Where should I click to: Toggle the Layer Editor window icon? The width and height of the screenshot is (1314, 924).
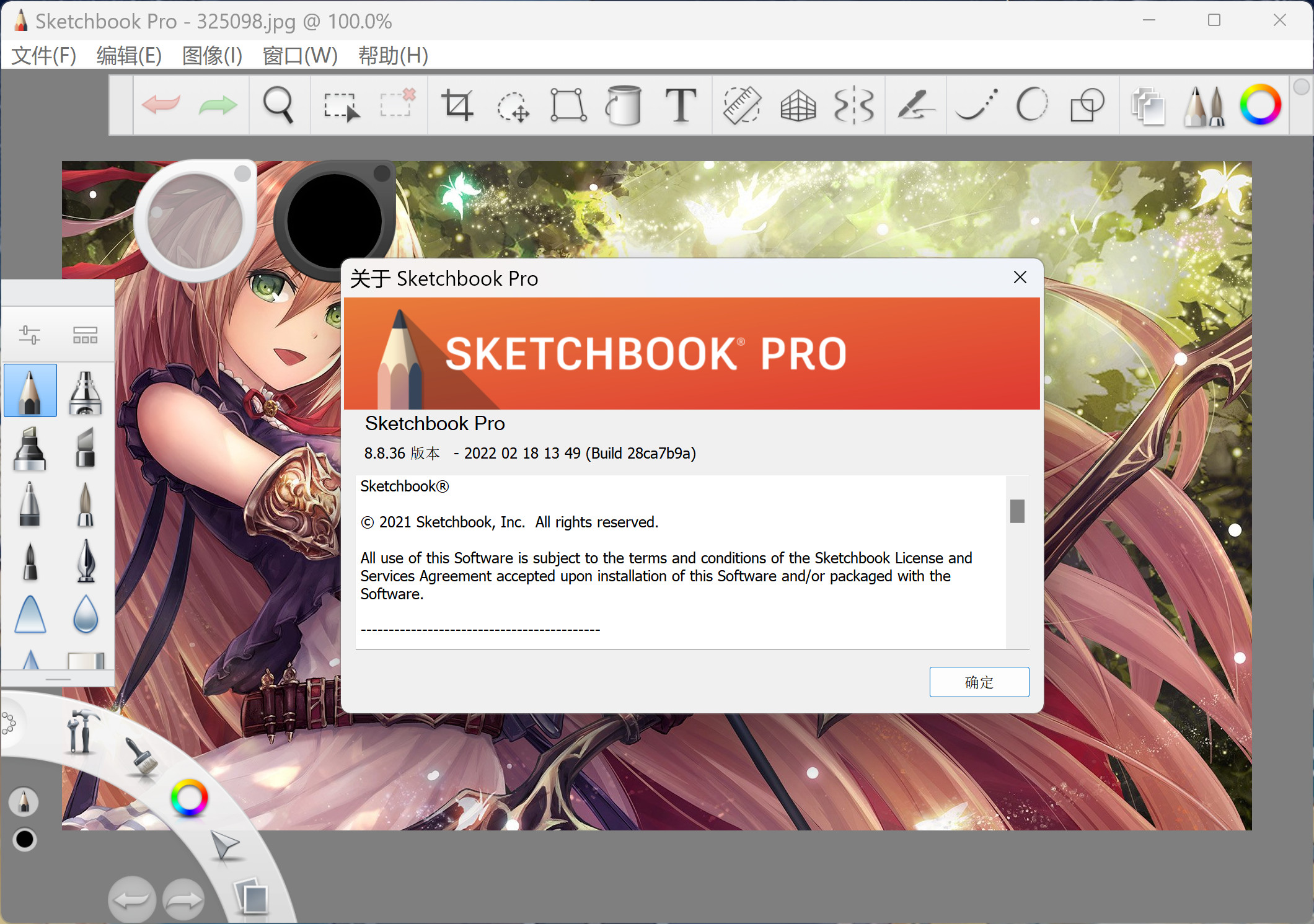point(1148,106)
